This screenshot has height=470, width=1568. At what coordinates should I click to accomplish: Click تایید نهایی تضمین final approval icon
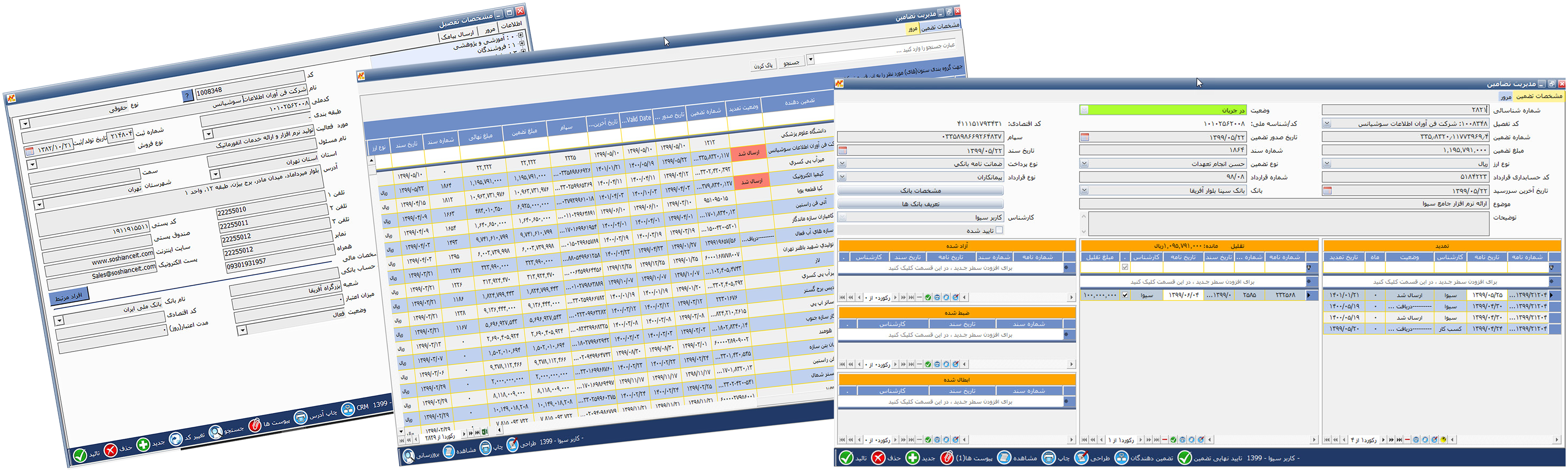pos(1185,458)
